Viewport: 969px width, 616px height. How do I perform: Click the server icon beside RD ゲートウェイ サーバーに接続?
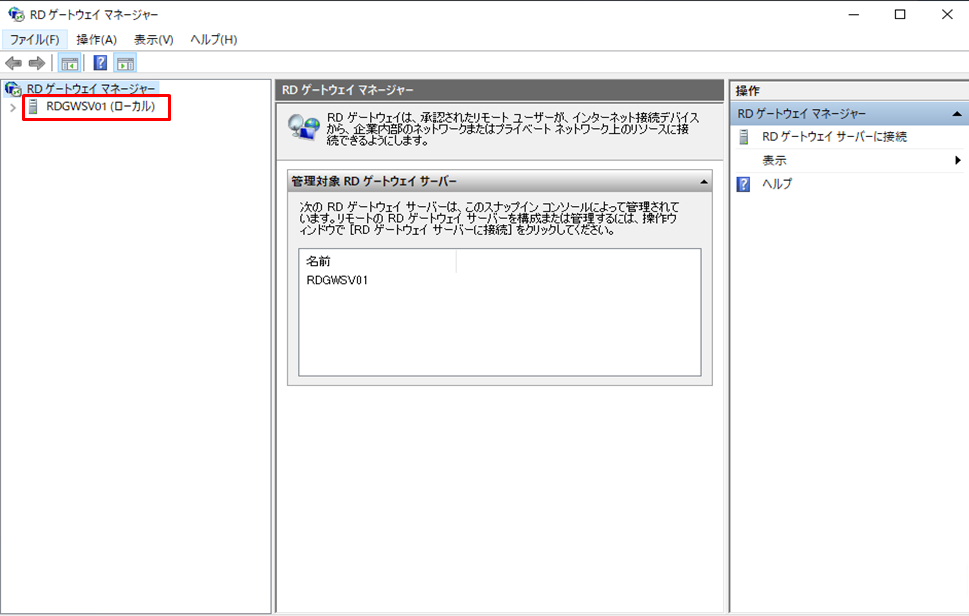click(x=744, y=137)
